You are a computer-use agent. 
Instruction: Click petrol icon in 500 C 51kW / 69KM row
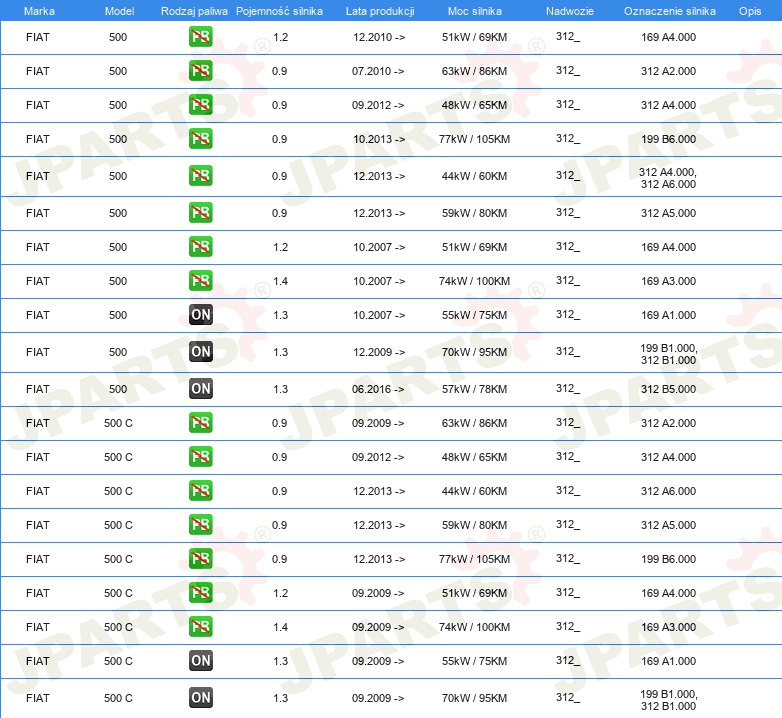200,592
